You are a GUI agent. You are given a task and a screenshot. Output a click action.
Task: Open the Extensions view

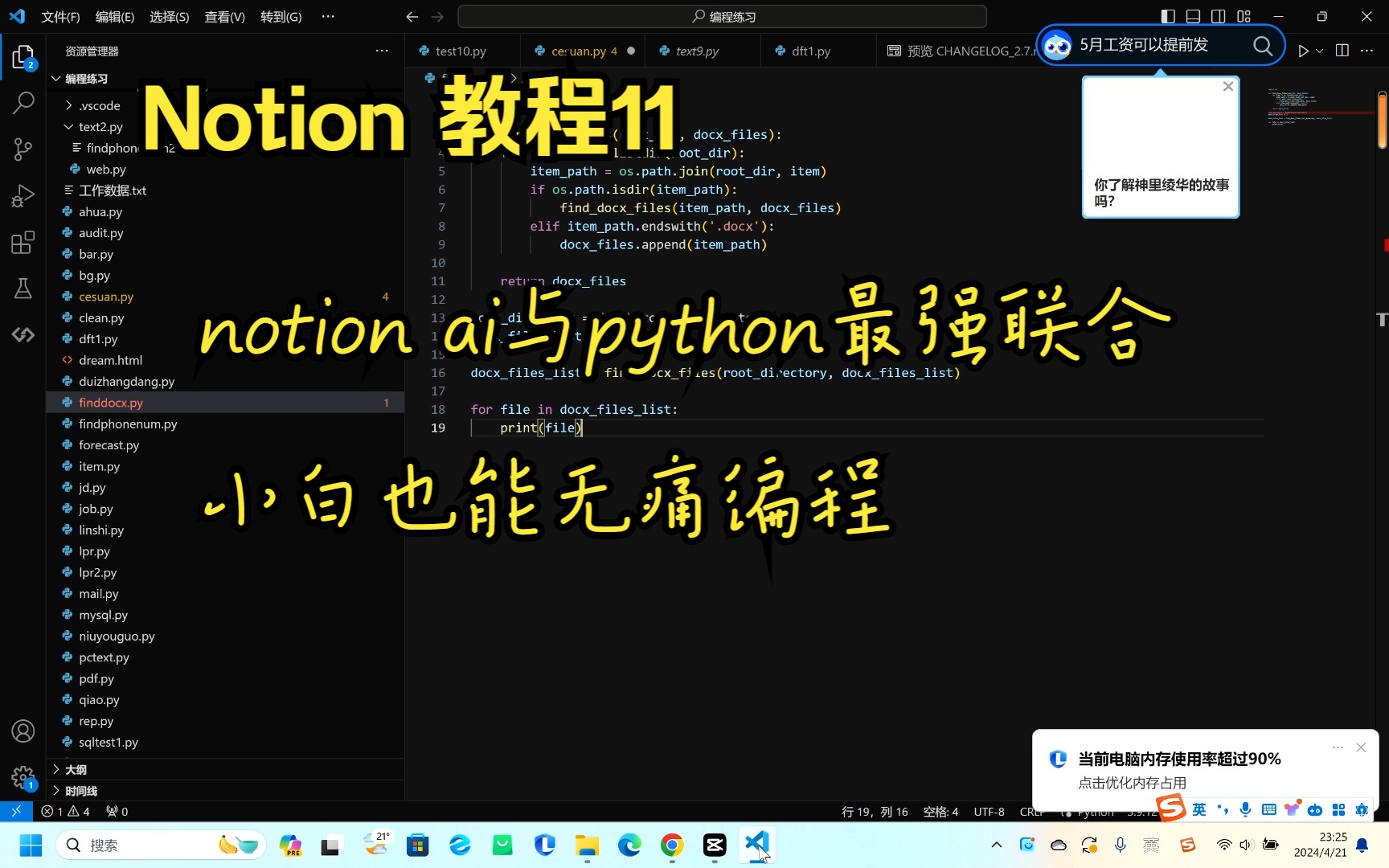[x=23, y=242]
